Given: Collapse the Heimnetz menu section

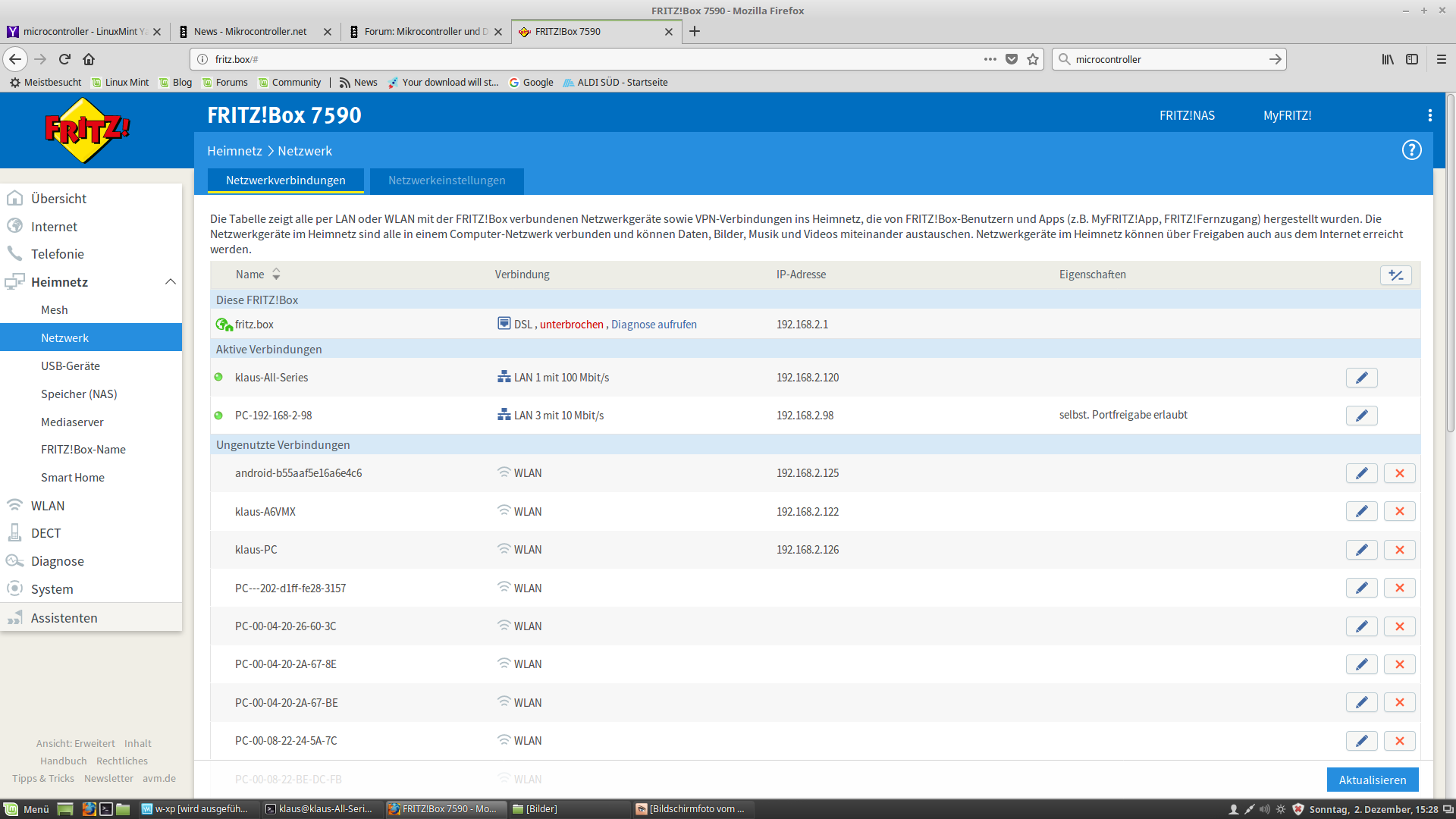Looking at the screenshot, I should pyautogui.click(x=171, y=282).
